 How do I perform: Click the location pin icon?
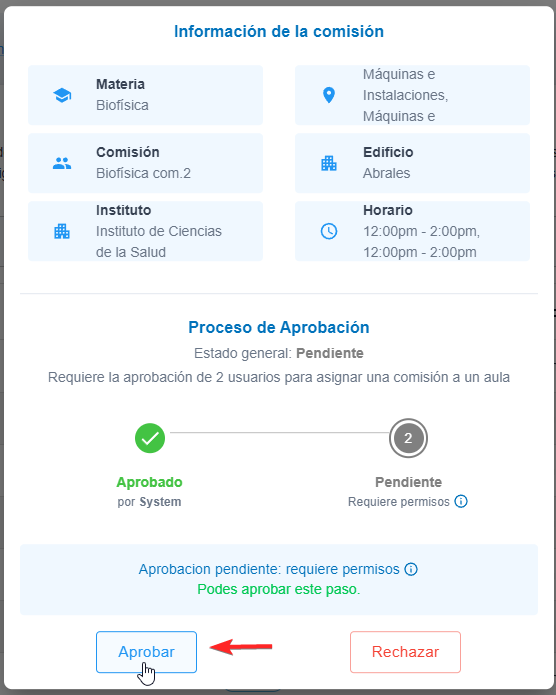coord(329,95)
